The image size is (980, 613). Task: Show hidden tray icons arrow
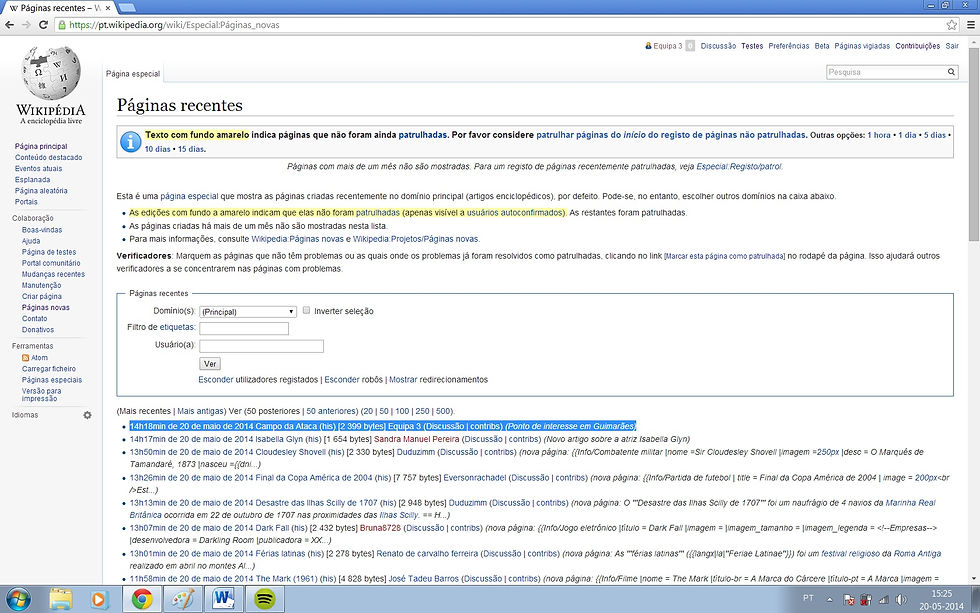click(x=829, y=600)
